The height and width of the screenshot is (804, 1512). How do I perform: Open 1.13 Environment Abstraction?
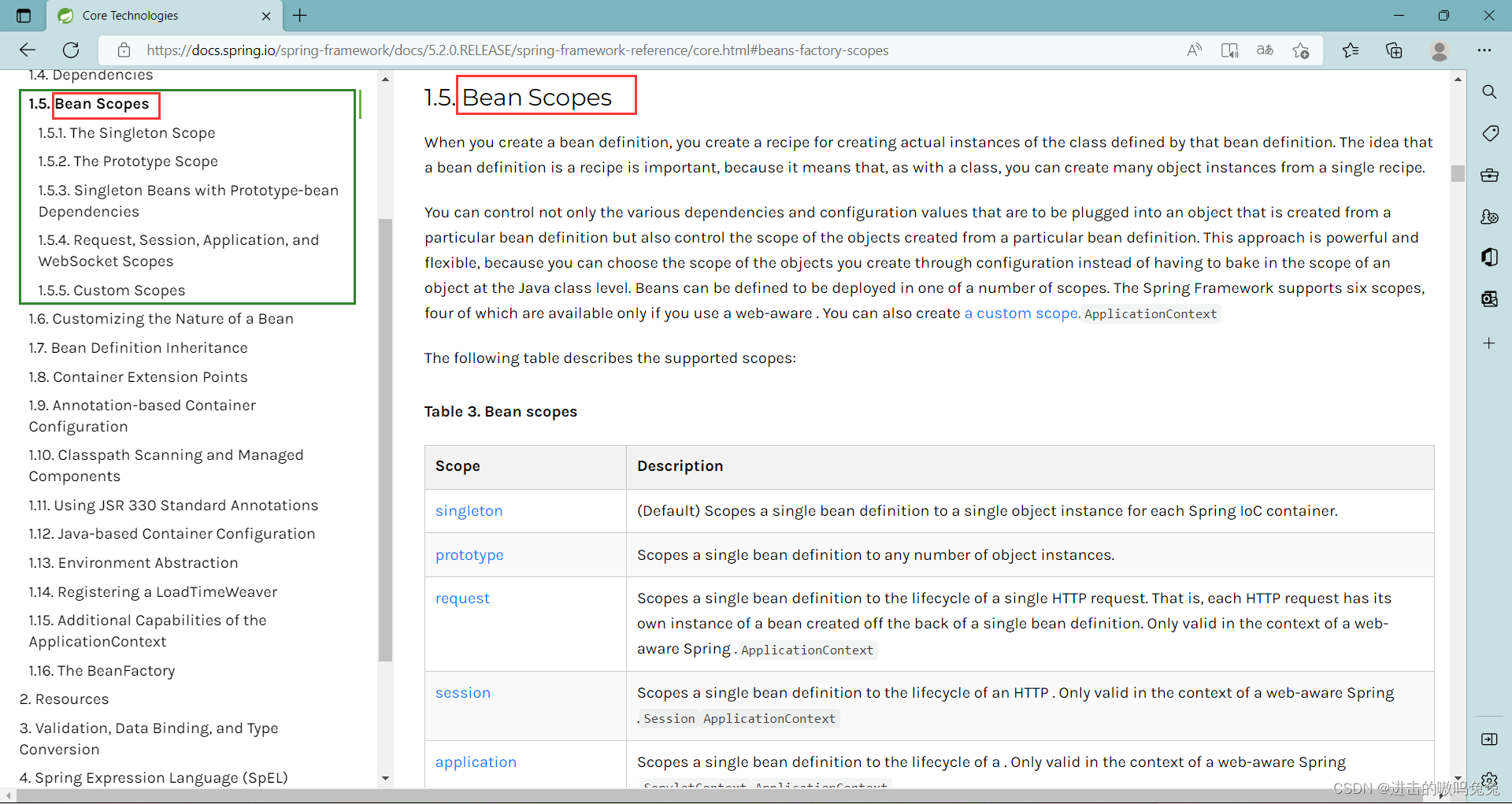click(134, 563)
